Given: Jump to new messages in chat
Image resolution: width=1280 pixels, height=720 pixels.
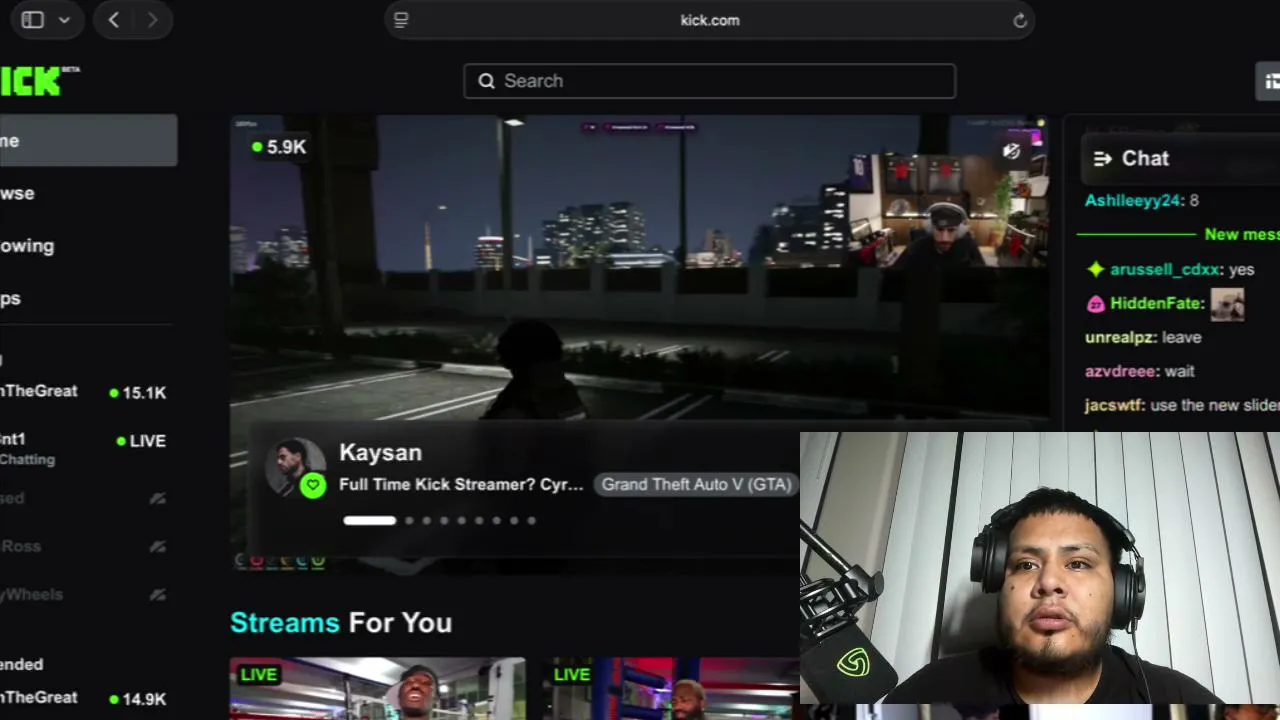Looking at the screenshot, I should click(1241, 234).
